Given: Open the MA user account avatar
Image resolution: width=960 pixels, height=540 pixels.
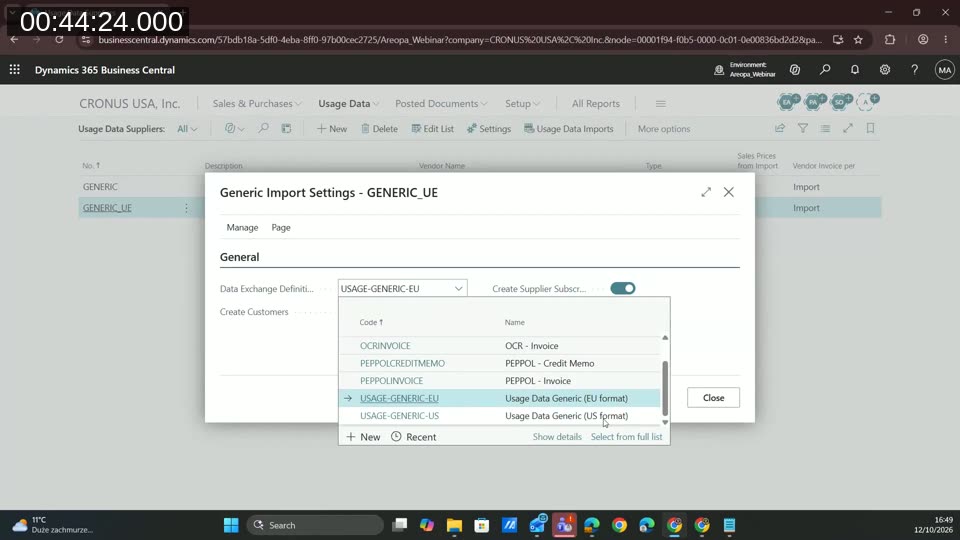Looking at the screenshot, I should coord(945,70).
